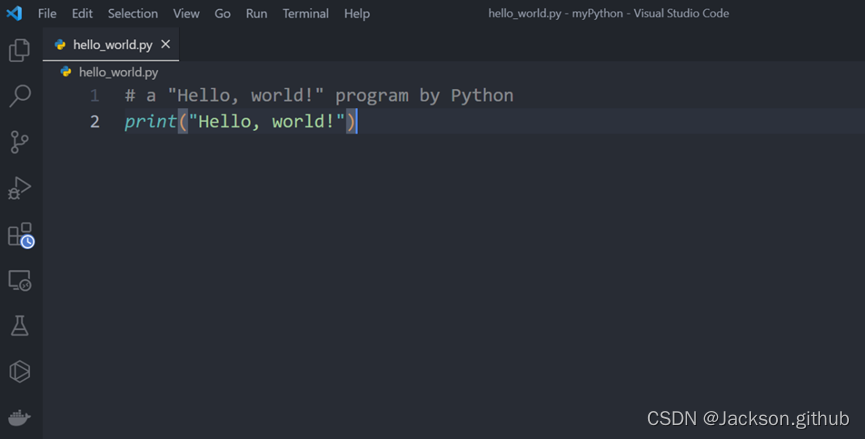Open the Testing flask icon
865x439 pixels.
click(20, 326)
